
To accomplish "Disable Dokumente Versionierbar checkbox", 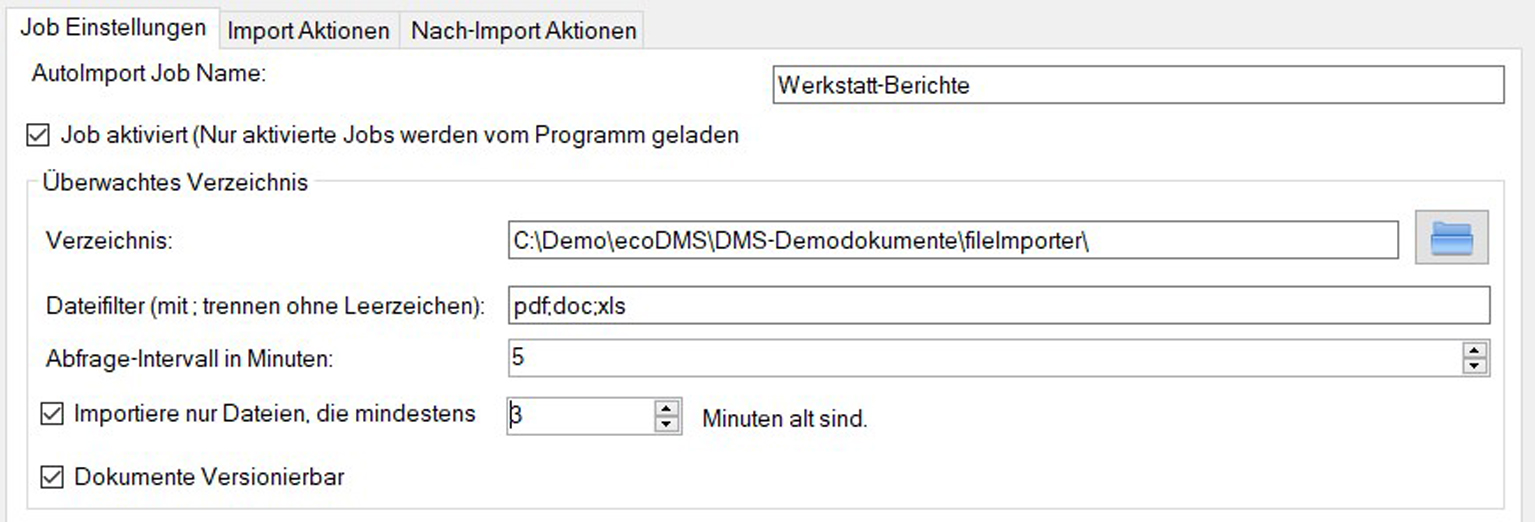I will [51, 477].
